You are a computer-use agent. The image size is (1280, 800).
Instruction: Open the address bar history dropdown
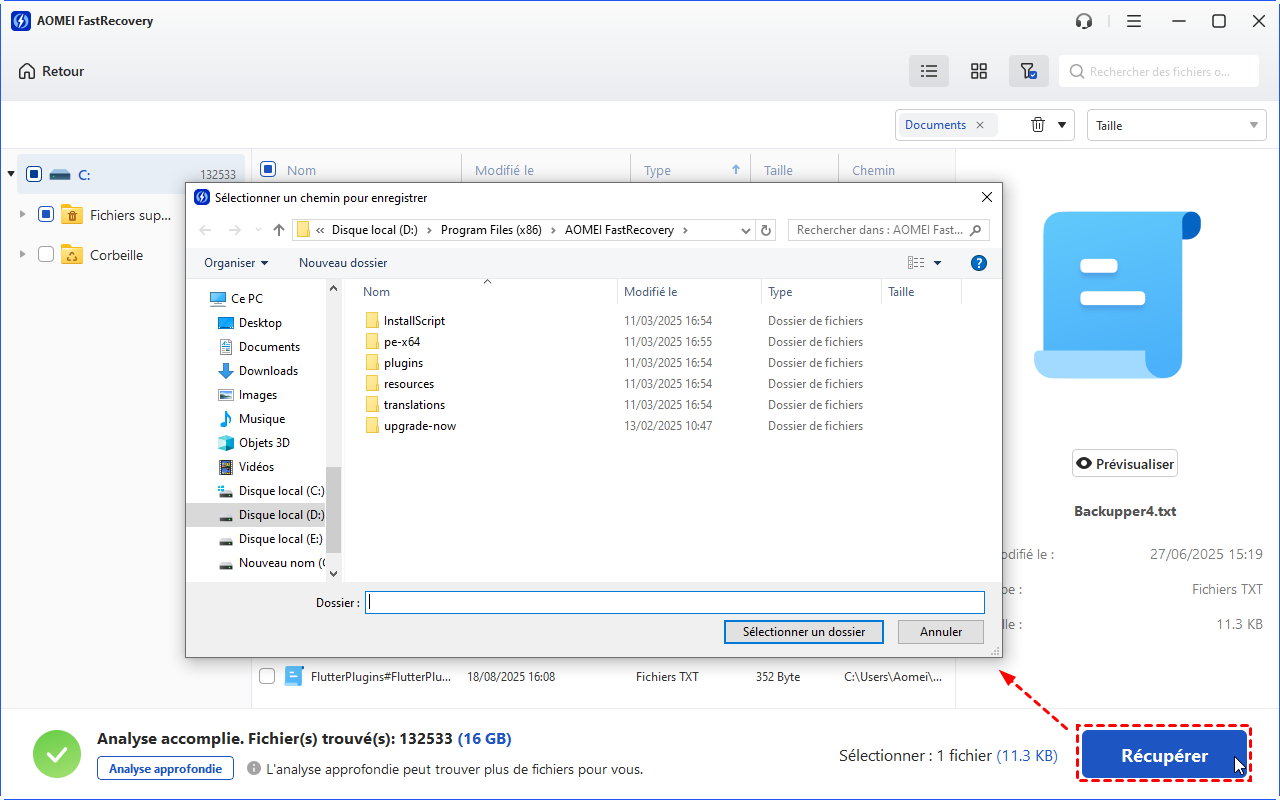(746, 230)
